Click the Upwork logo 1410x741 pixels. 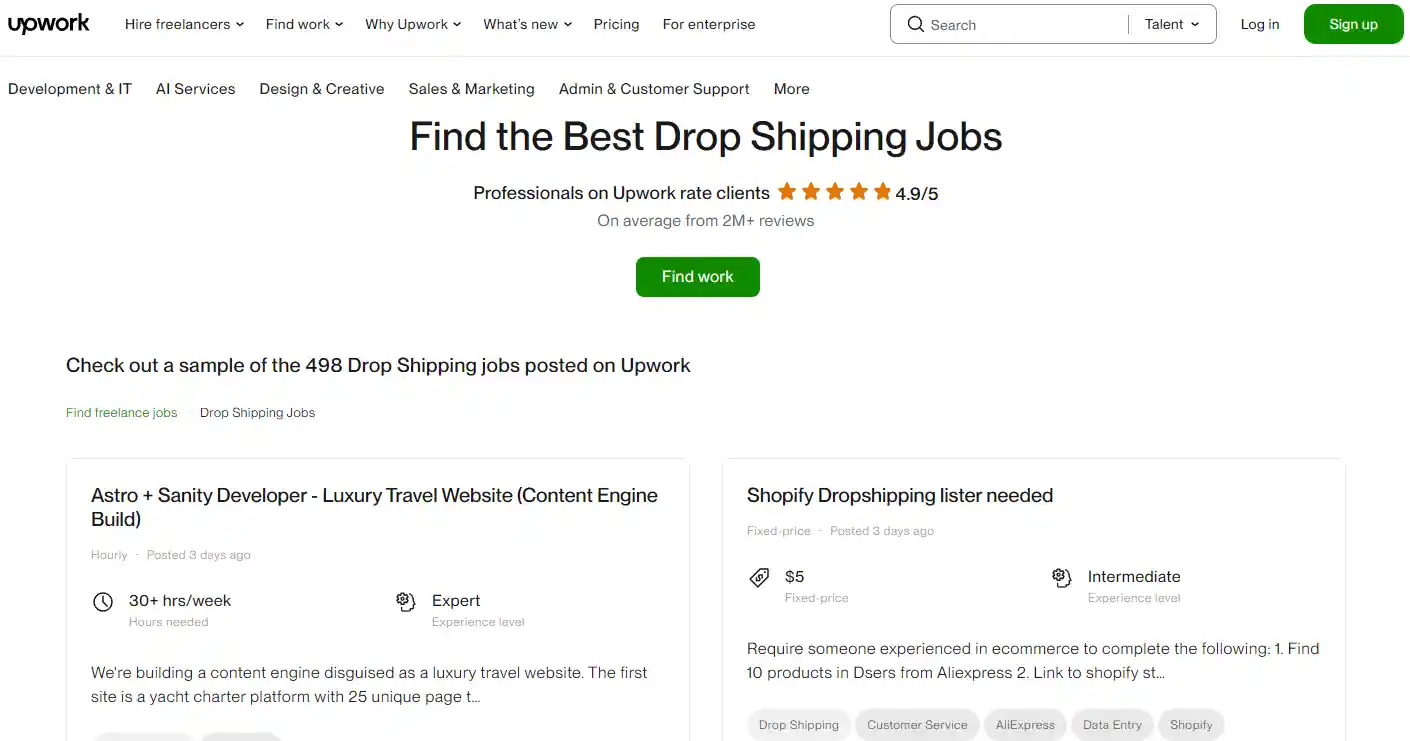[48, 23]
